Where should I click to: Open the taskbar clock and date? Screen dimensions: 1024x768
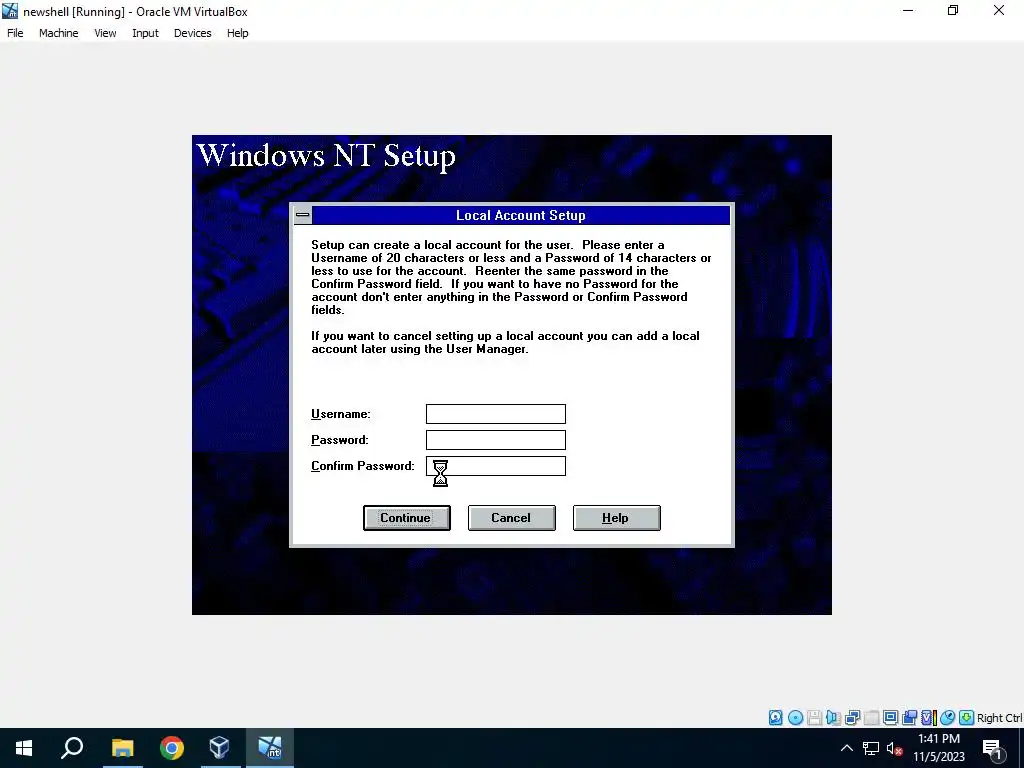tap(938, 748)
